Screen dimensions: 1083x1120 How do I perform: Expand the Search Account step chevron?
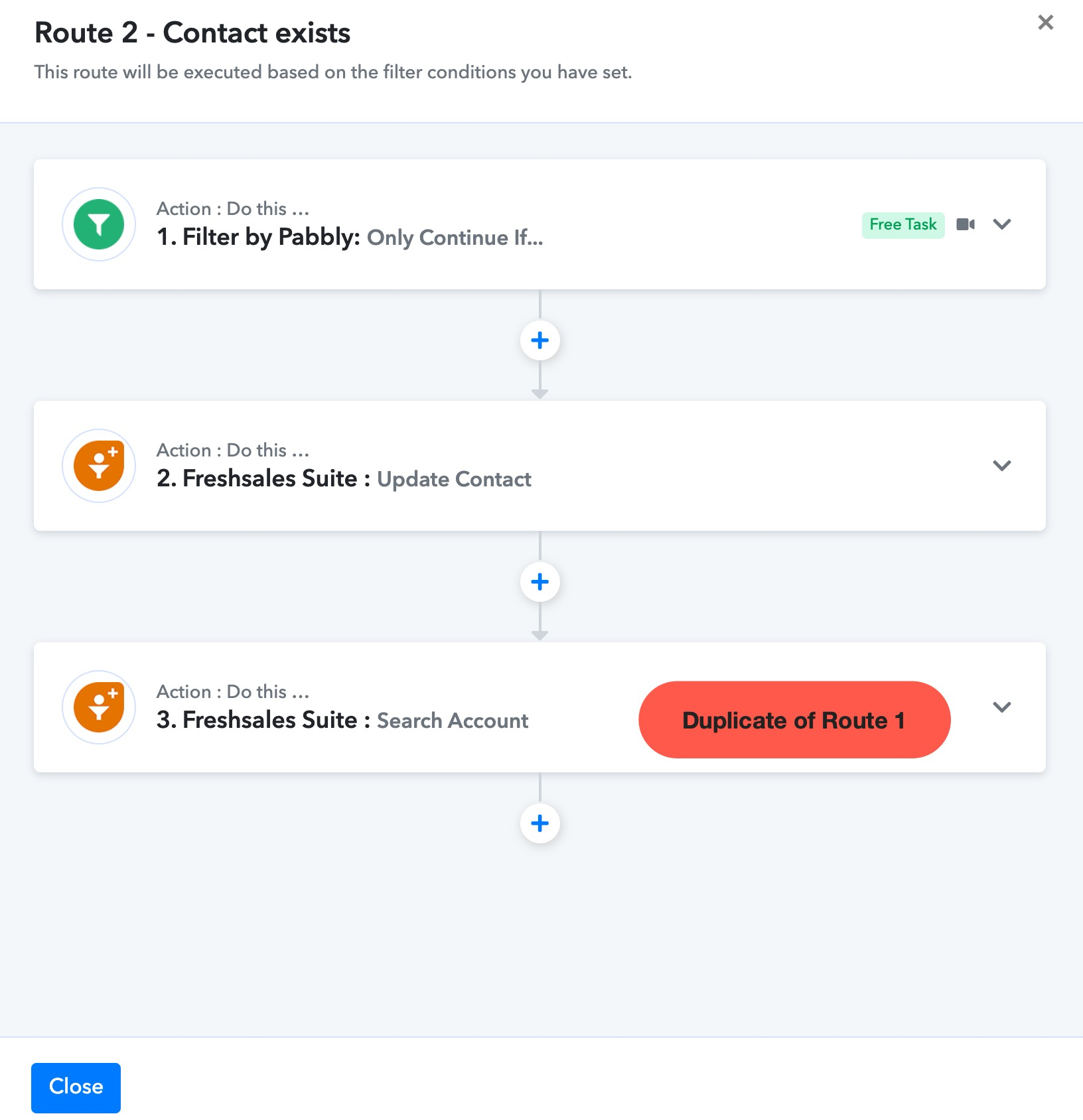[x=1002, y=707]
